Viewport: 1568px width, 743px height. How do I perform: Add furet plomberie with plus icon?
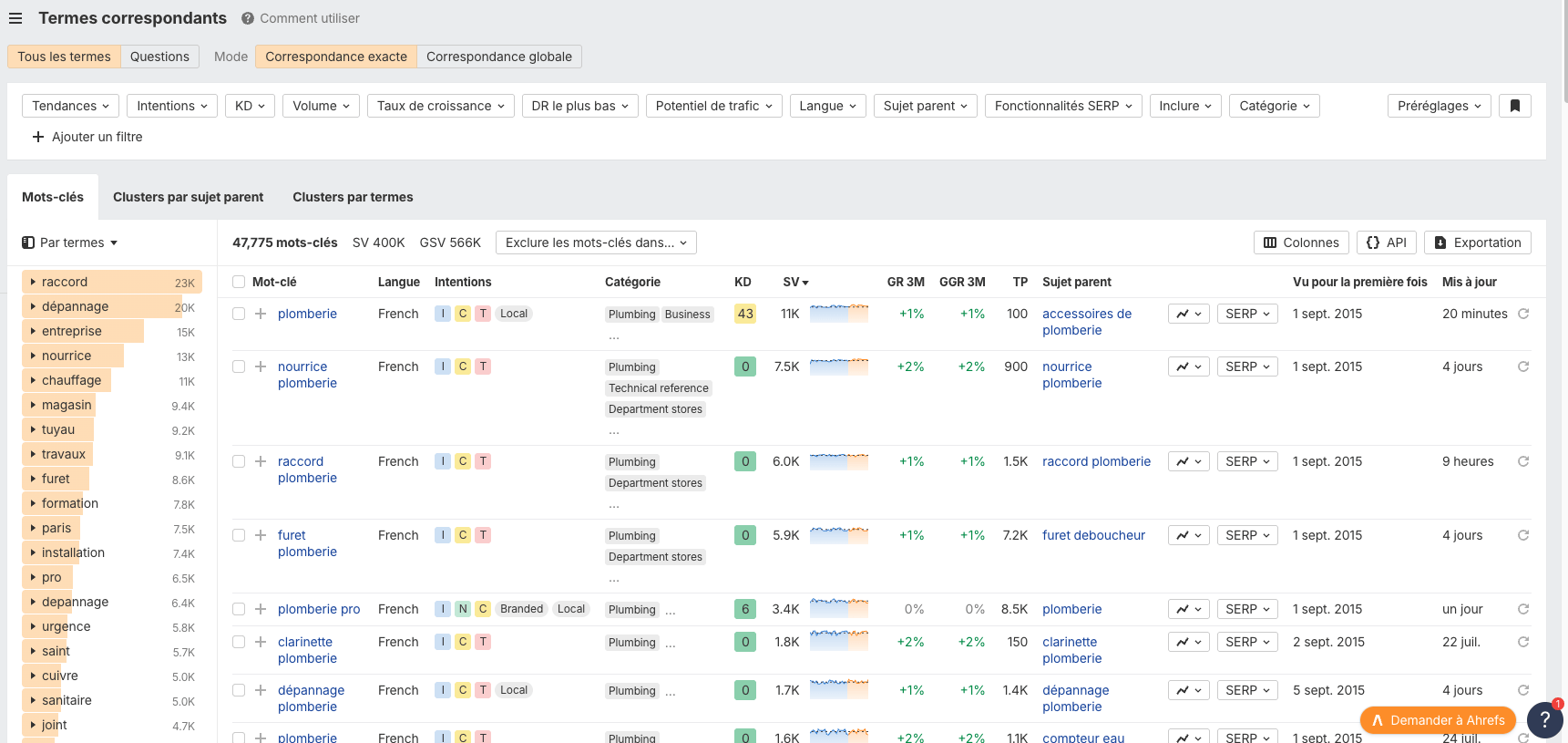261,535
